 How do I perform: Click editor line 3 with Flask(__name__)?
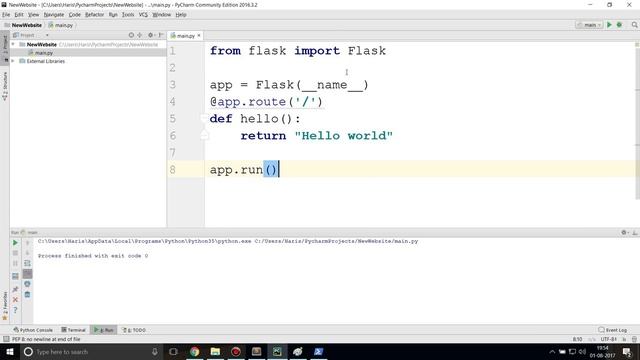coord(289,84)
